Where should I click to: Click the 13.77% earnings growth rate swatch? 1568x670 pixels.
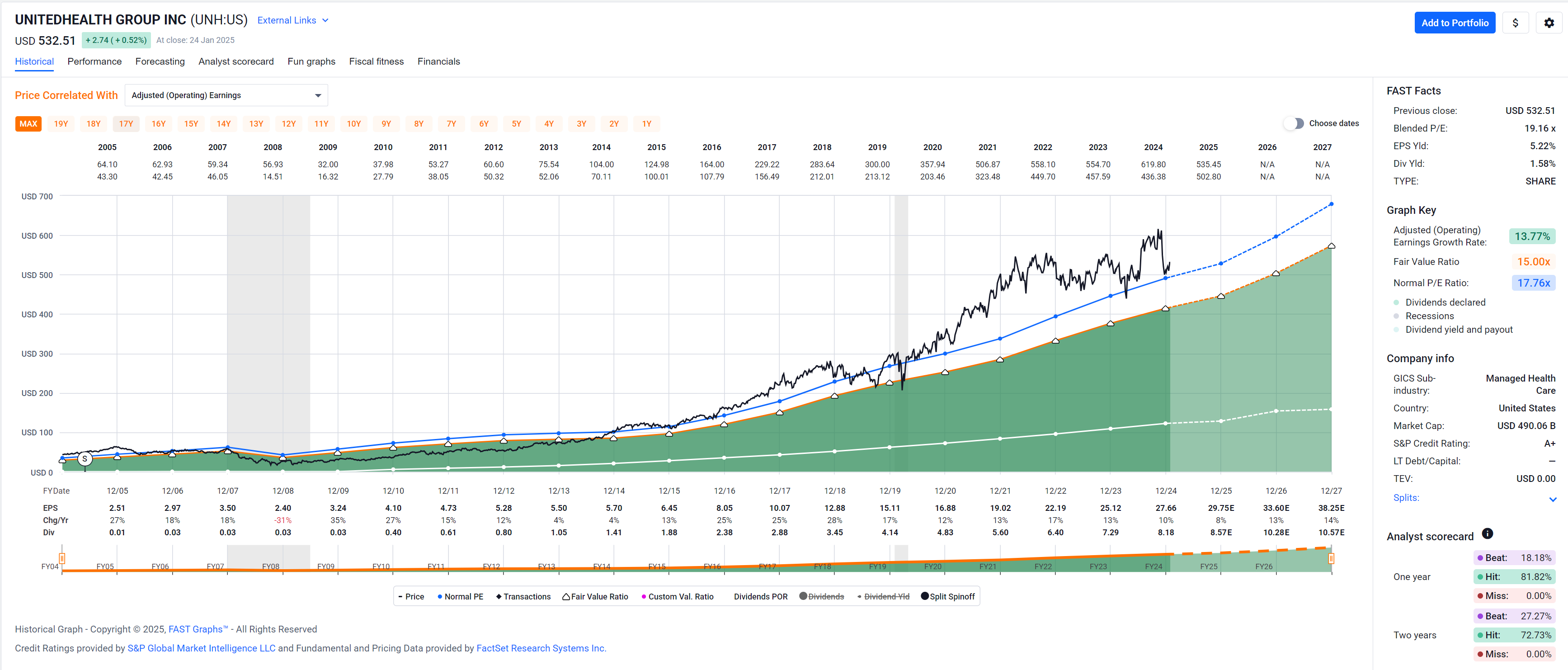coord(1532,236)
